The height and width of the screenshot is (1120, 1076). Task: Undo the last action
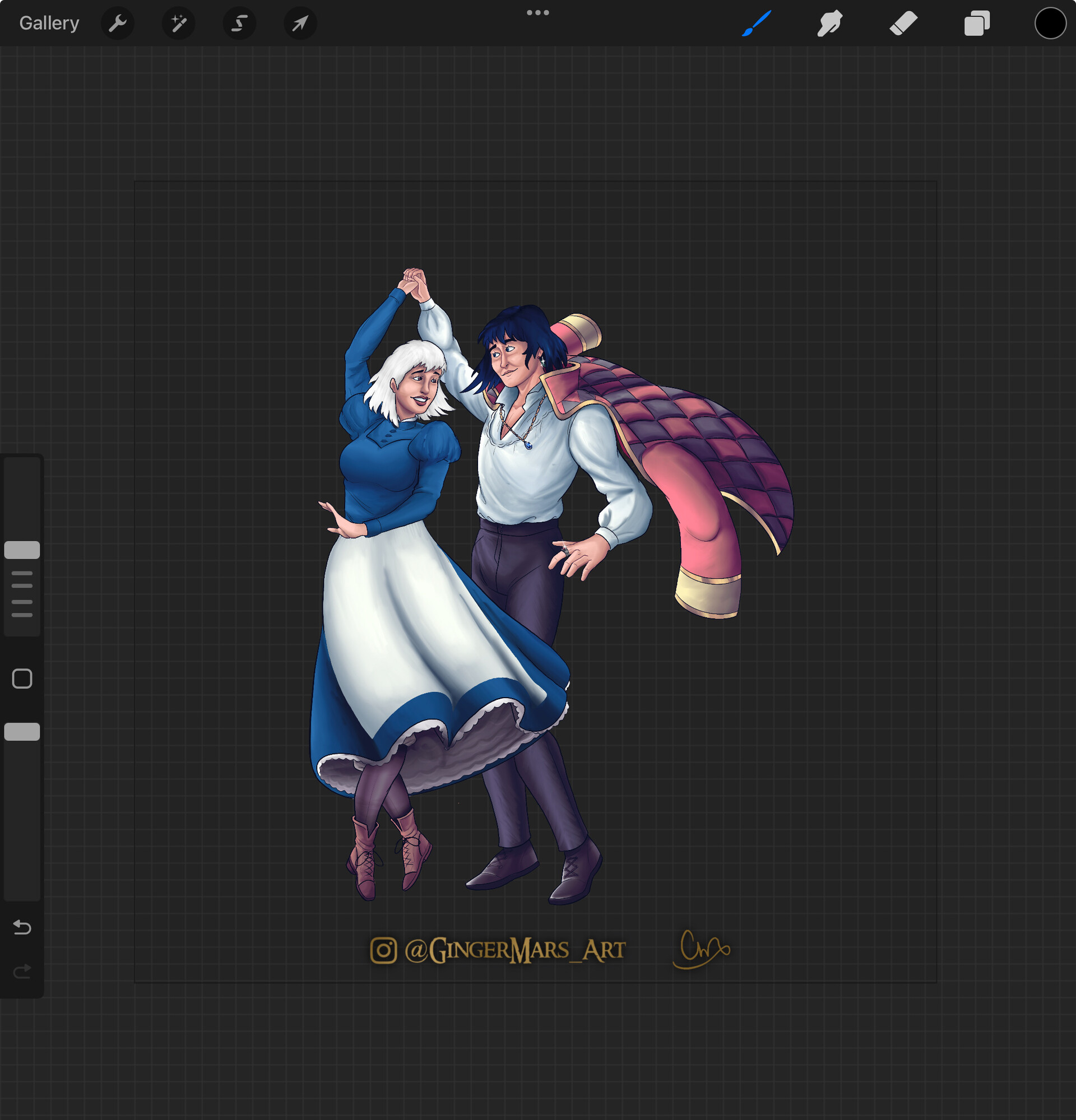(x=22, y=927)
